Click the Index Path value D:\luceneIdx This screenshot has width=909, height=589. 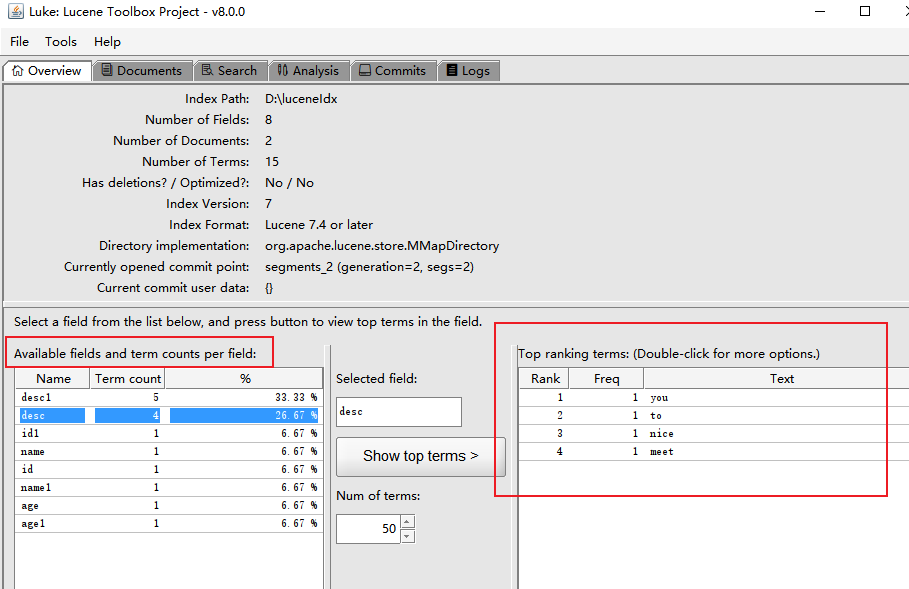pyautogui.click(x=301, y=99)
